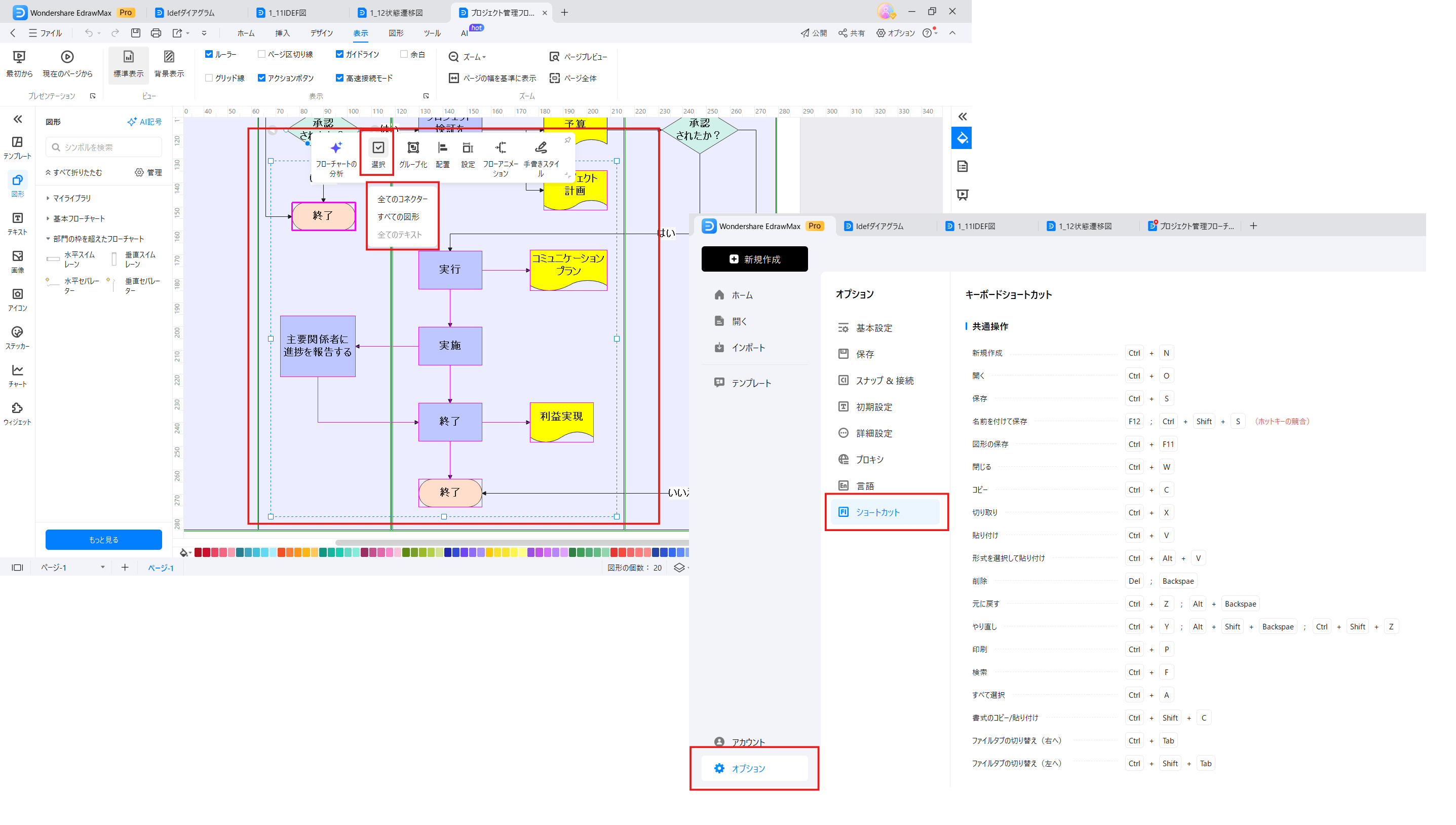
Task: Toggle high-speed connection mode checkbox
Action: [x=339, y=78]
